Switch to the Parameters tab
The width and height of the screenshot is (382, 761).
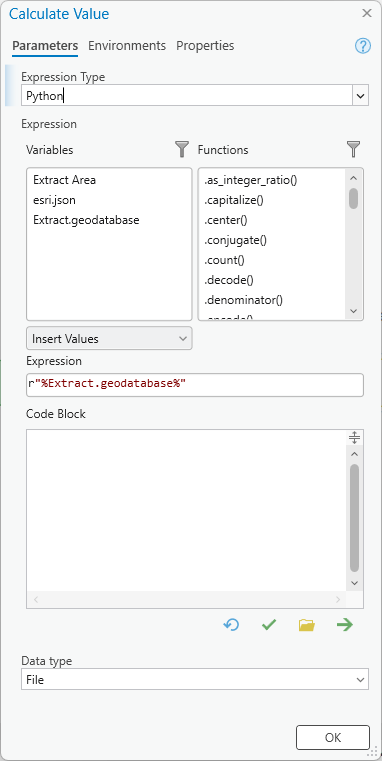(x=45, y=46)
